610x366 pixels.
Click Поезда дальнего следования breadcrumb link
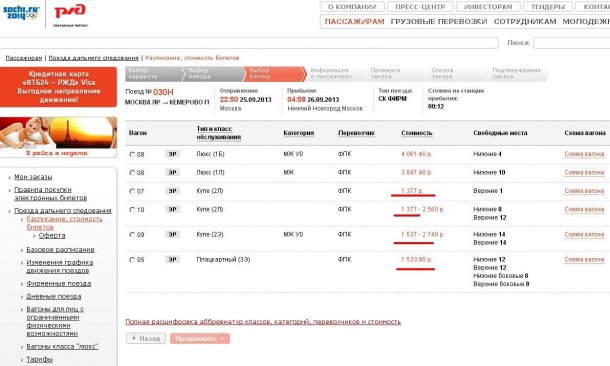click(93, 58)
